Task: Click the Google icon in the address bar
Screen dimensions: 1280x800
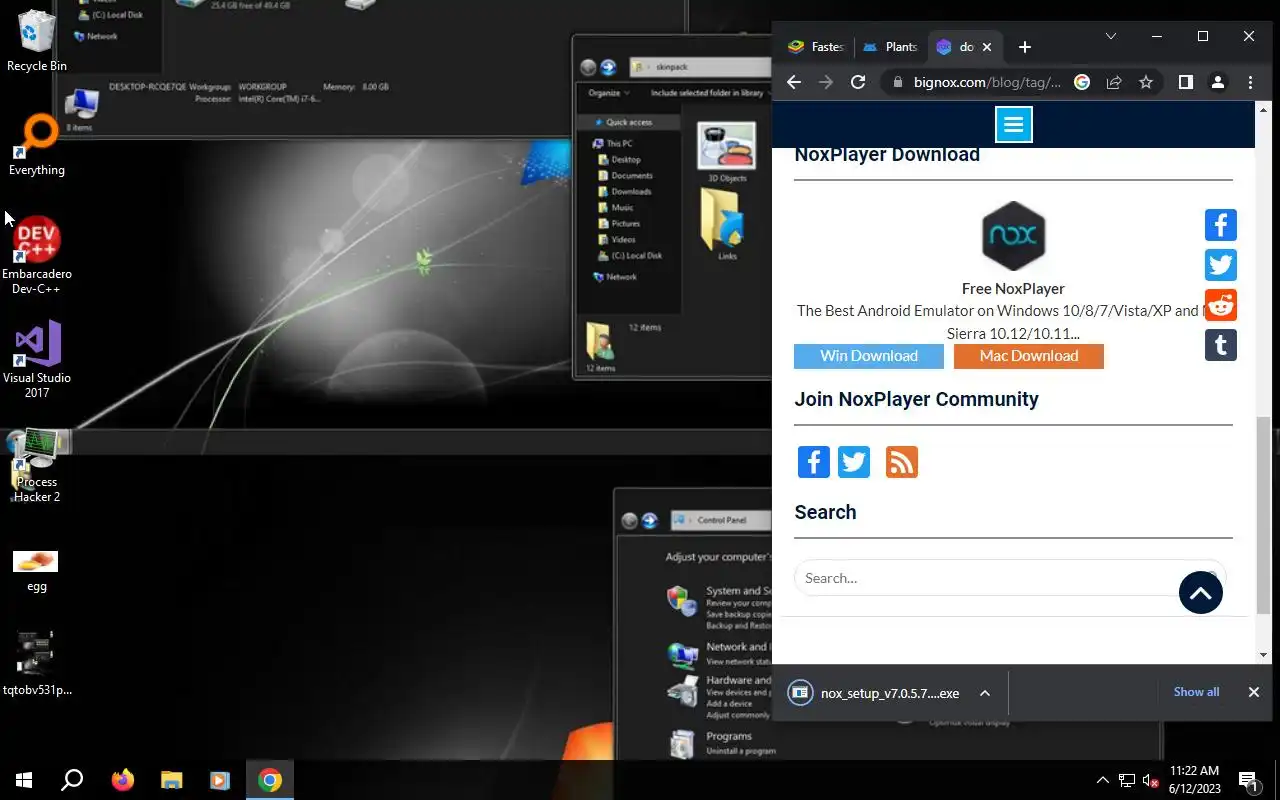Action: (1082, 83)
